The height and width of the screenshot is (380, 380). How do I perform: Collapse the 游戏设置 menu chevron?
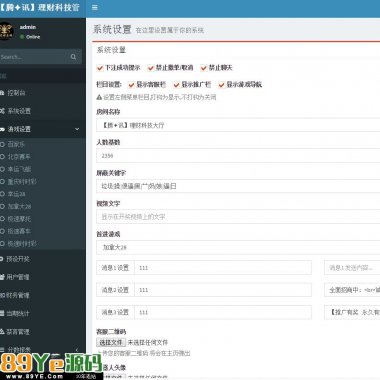77,129
